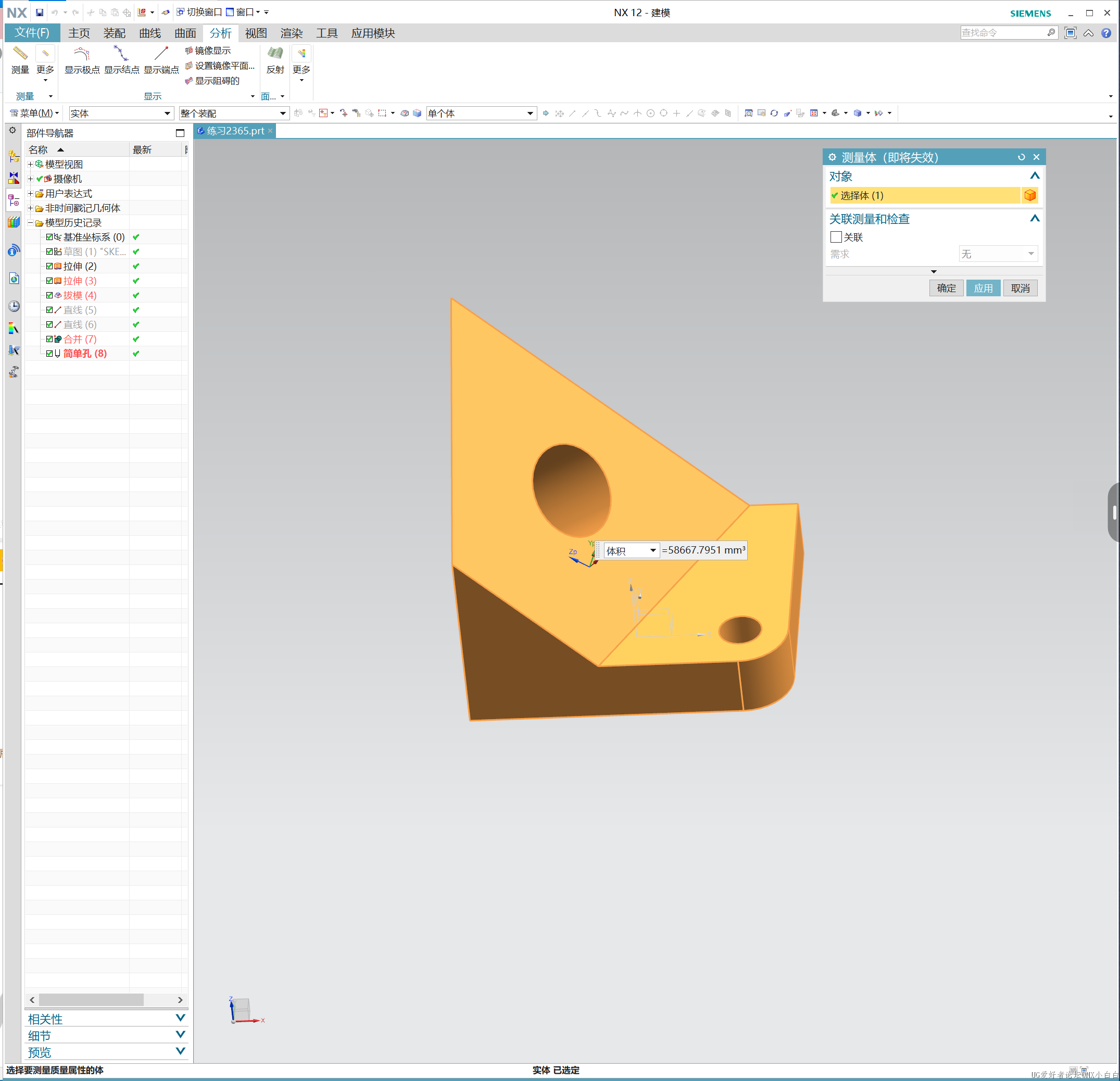Open the Reuse Library sidebar icon
Screen dimensions: 1120x1081
click(x=14, y=222)
